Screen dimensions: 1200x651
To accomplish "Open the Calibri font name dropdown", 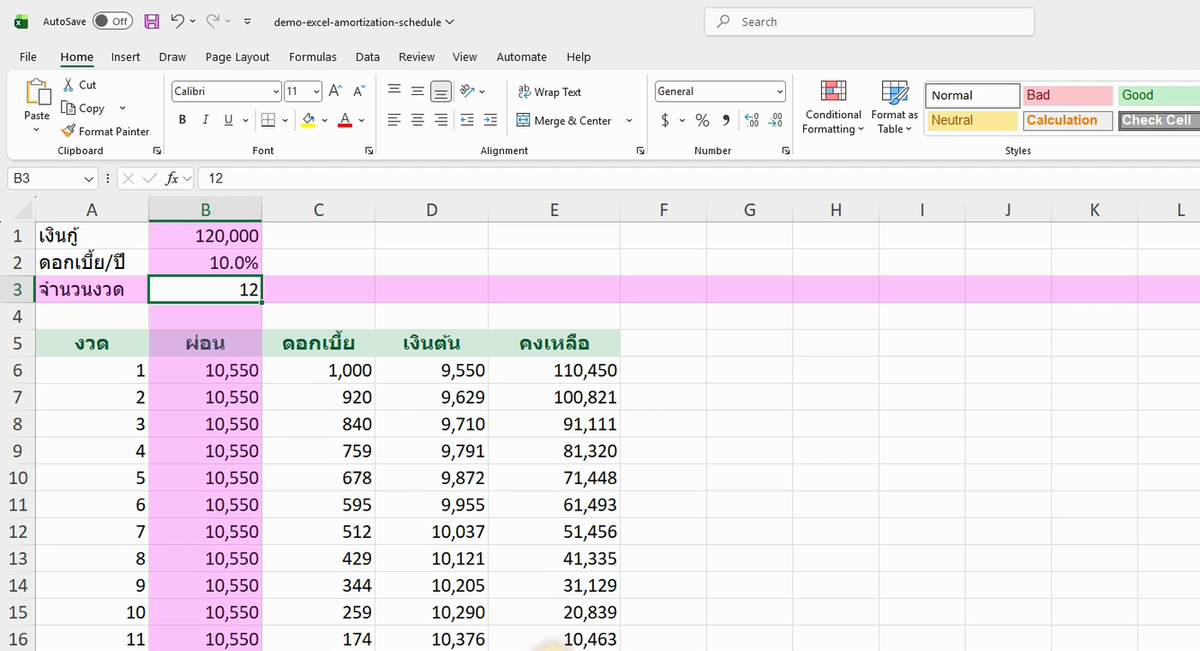I will point(276,91).
